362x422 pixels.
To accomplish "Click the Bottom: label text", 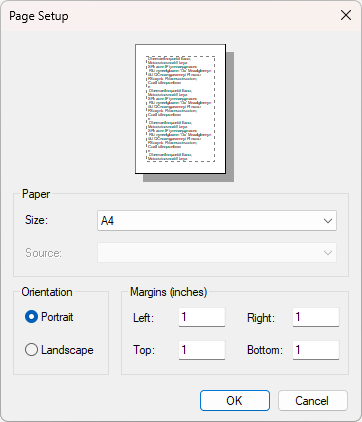I will 265,350.
